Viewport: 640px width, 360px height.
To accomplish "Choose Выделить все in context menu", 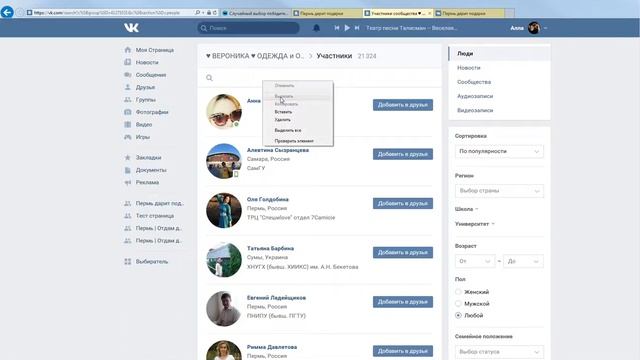I will (288, 130).
